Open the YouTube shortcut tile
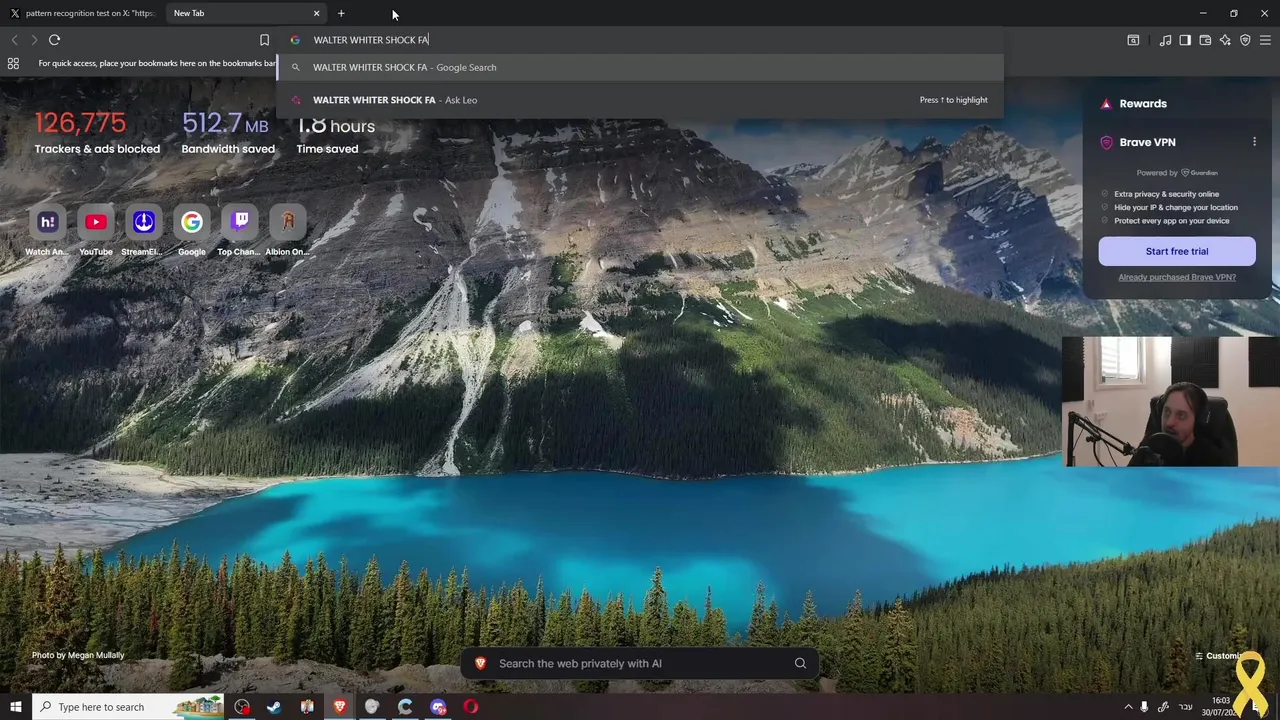 pyautogui.click(x=96, y=231)
